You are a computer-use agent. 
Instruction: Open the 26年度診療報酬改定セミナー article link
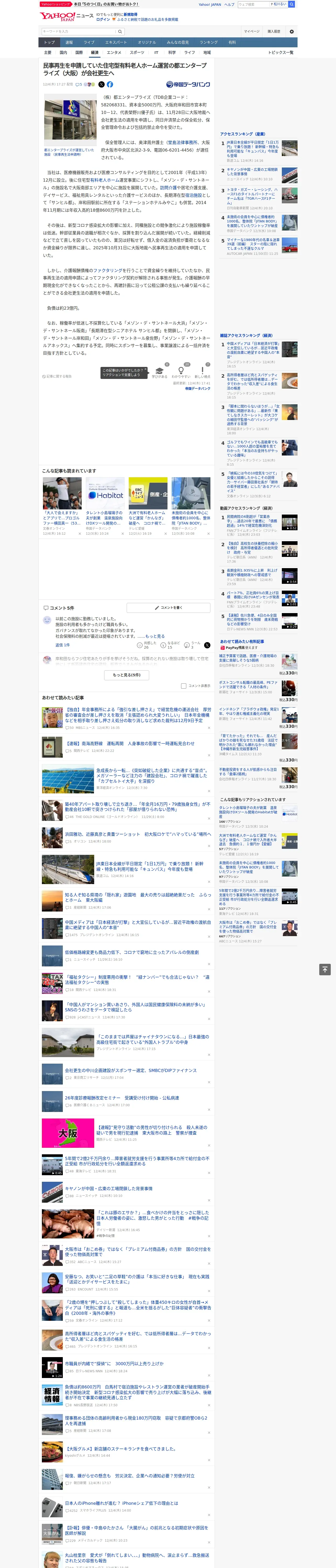click(122, 1098)
